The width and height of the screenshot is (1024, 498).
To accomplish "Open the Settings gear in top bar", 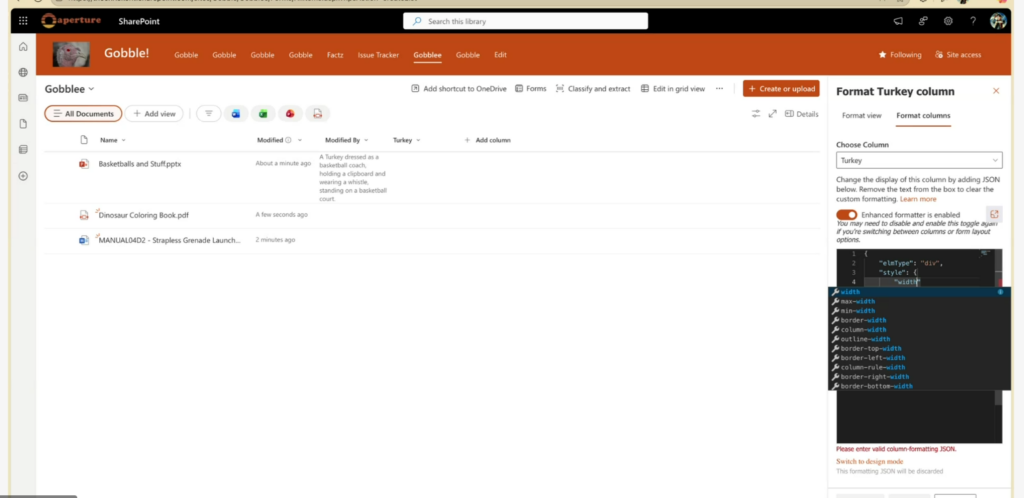I will pyautogui.click(x=948, y=21).
